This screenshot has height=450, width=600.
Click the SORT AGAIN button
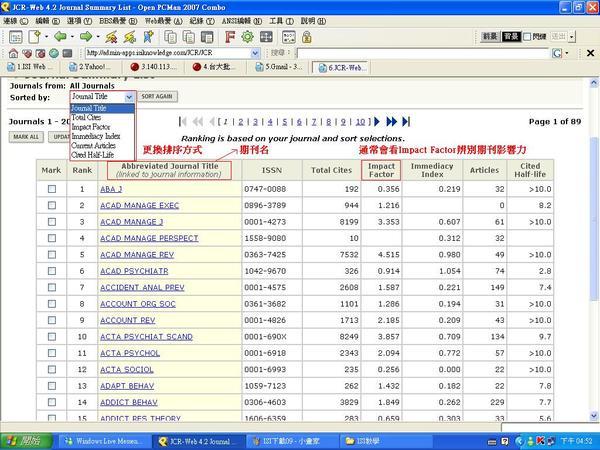[157, 96]
